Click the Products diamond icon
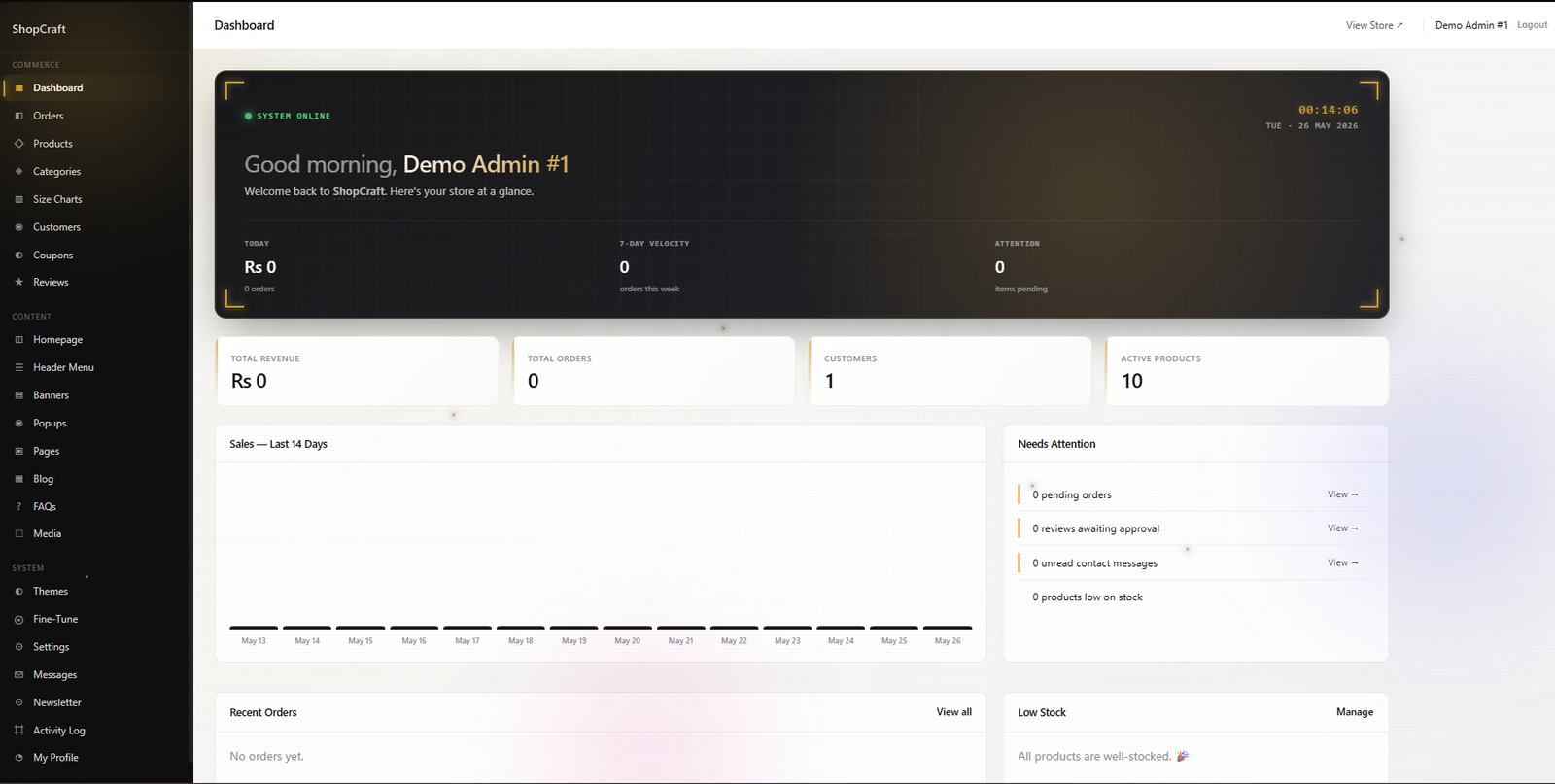The width and height of the screenshot is (1555, 784). 18,144
